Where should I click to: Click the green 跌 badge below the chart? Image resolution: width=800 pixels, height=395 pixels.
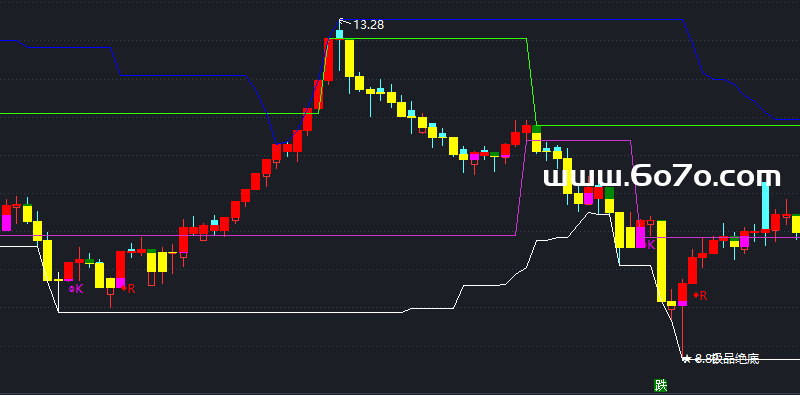pyautogui.click(x=661, y=385)
